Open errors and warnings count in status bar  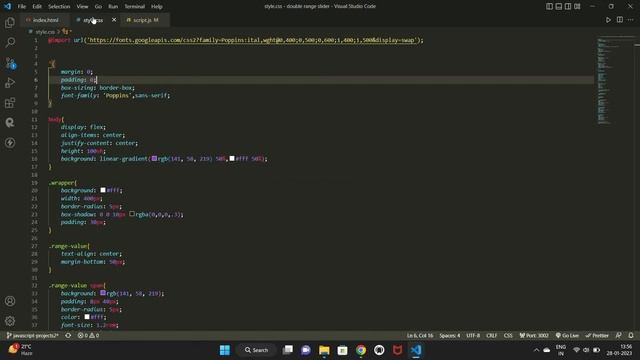tap(89, 336)
